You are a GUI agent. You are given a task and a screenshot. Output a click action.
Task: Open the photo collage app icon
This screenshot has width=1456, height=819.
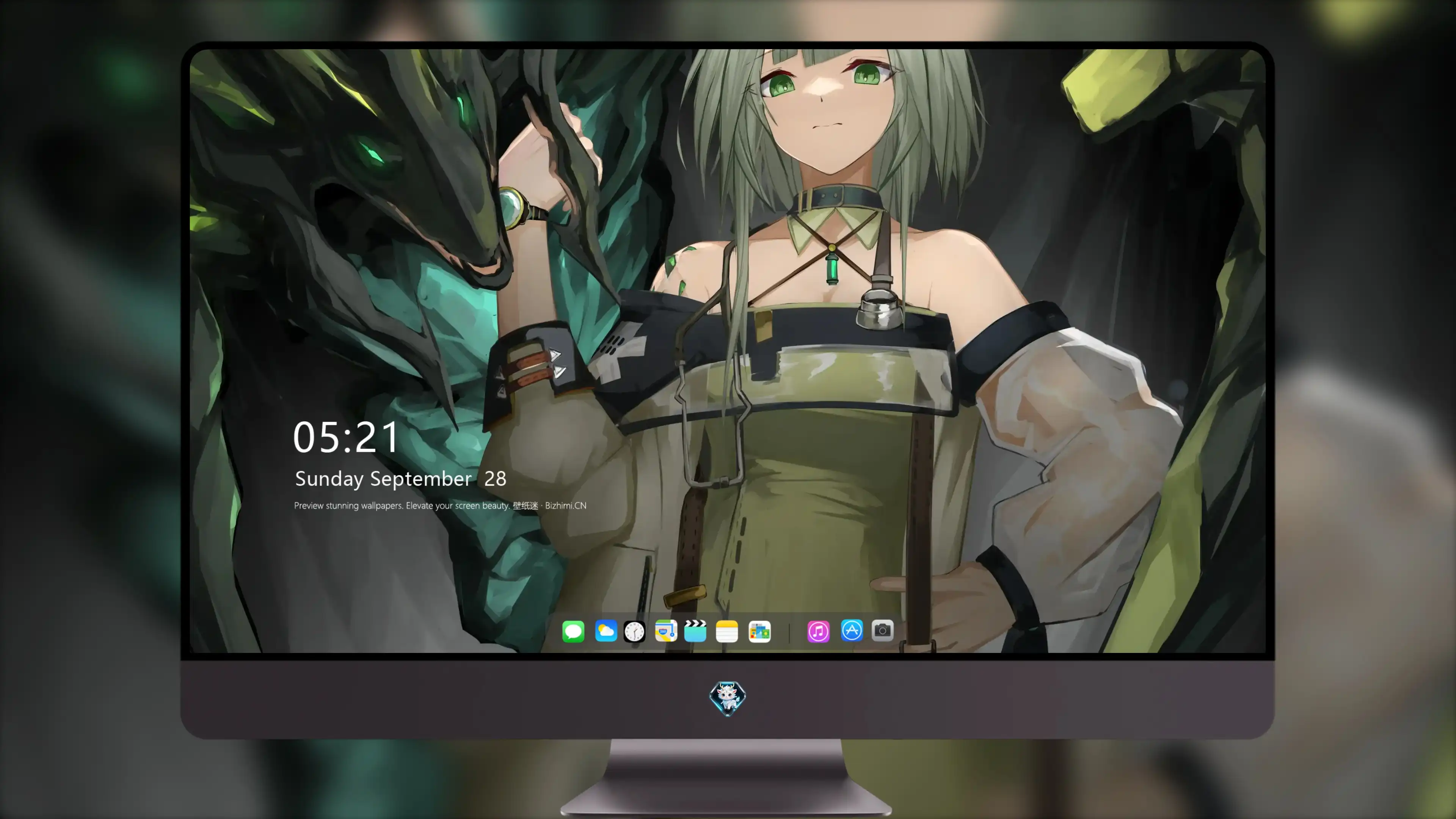click(x=759, y=631)
